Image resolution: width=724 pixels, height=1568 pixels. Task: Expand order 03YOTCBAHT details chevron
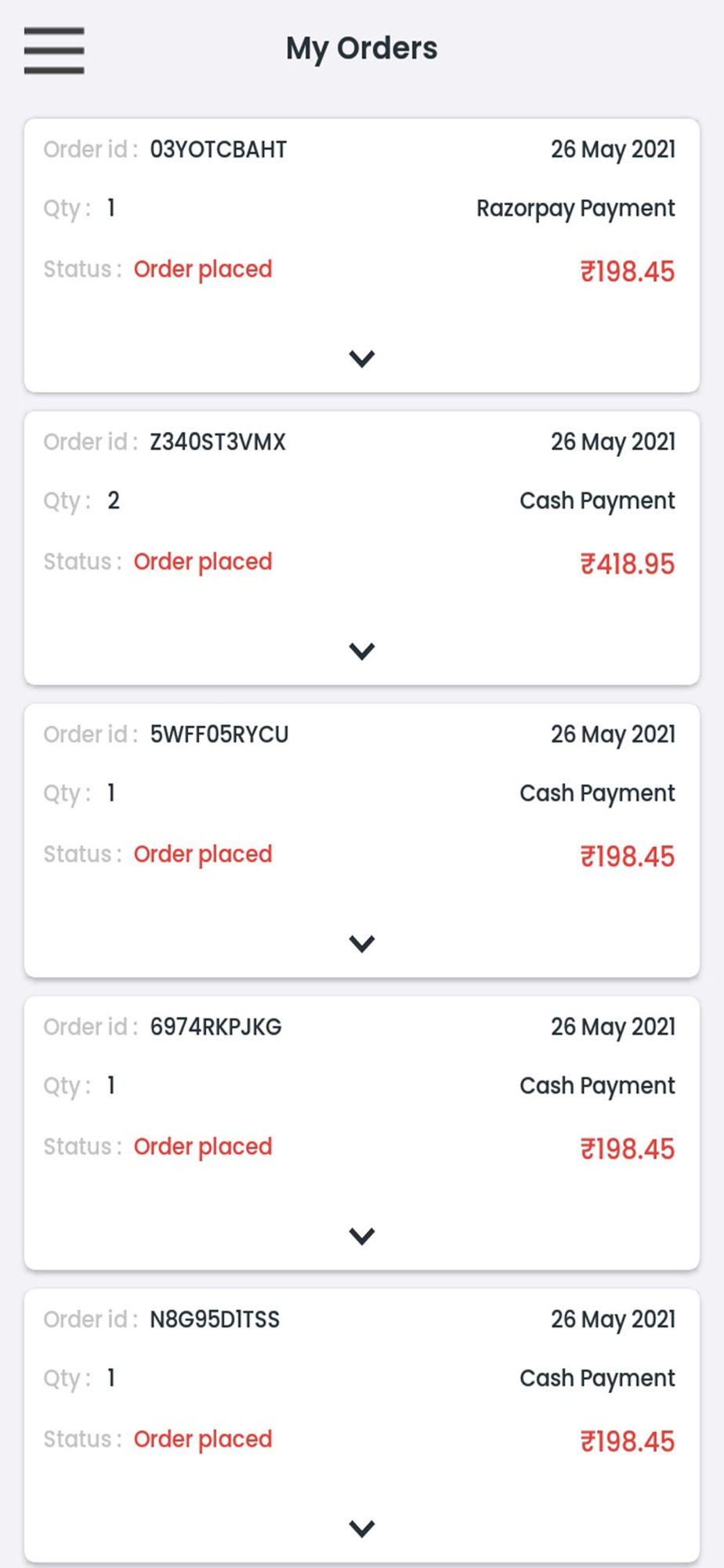pos(362,358)
